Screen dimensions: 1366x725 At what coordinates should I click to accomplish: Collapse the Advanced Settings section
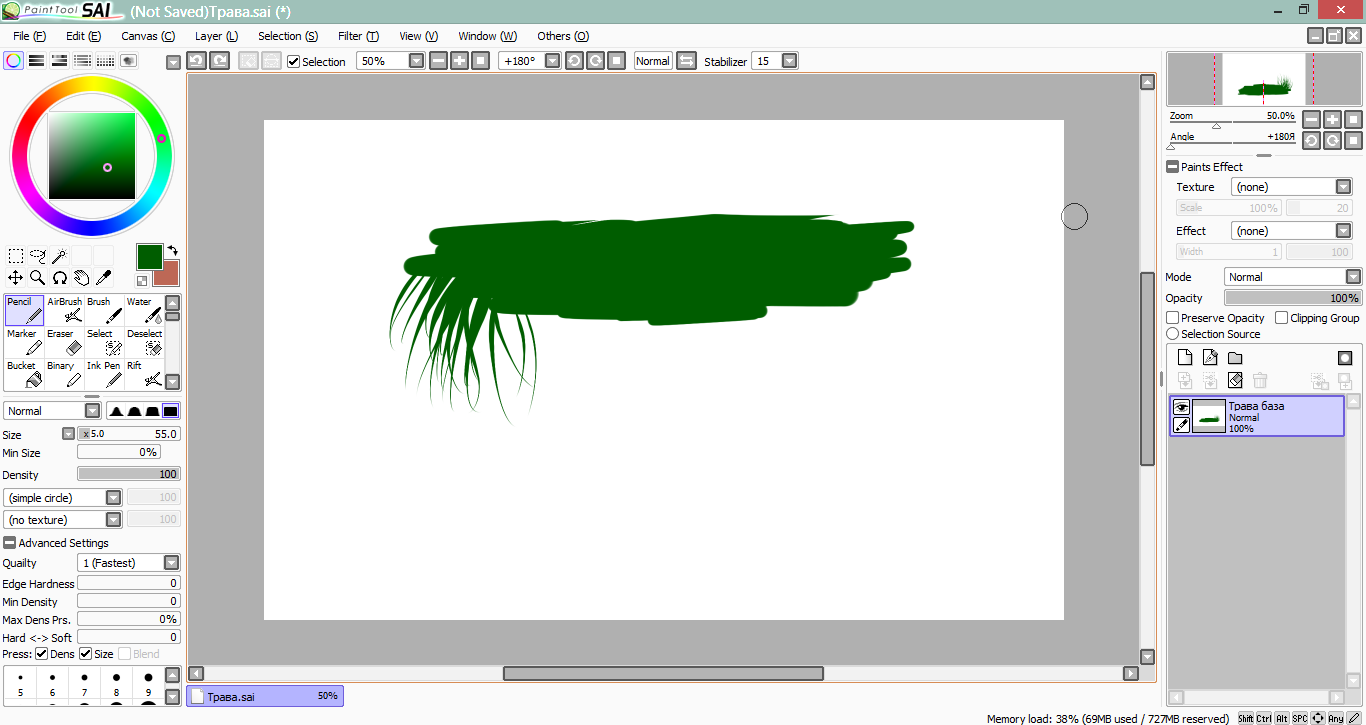(x=10, y=543)
